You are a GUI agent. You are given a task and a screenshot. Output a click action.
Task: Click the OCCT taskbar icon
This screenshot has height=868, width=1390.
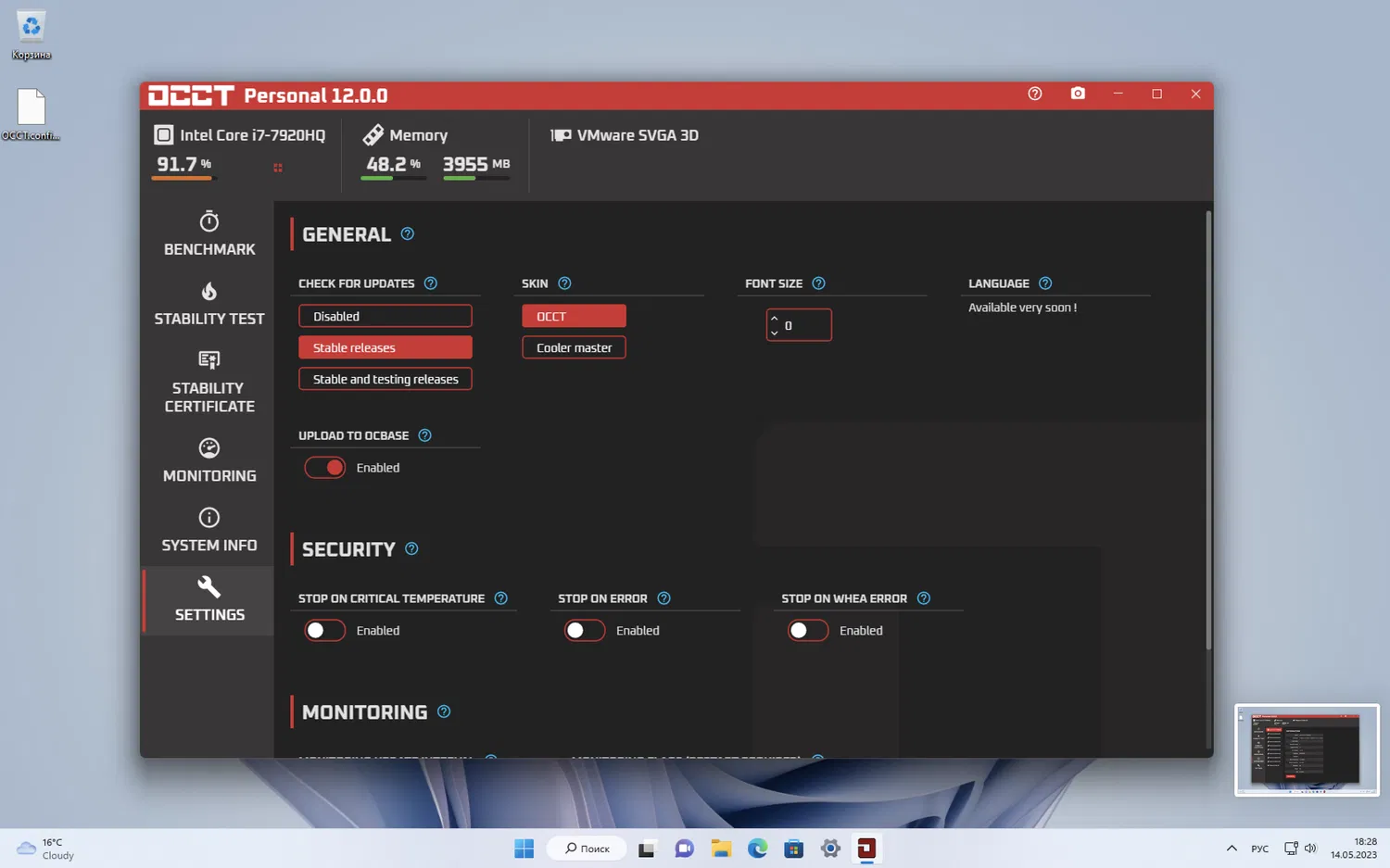tap(866, 849)
